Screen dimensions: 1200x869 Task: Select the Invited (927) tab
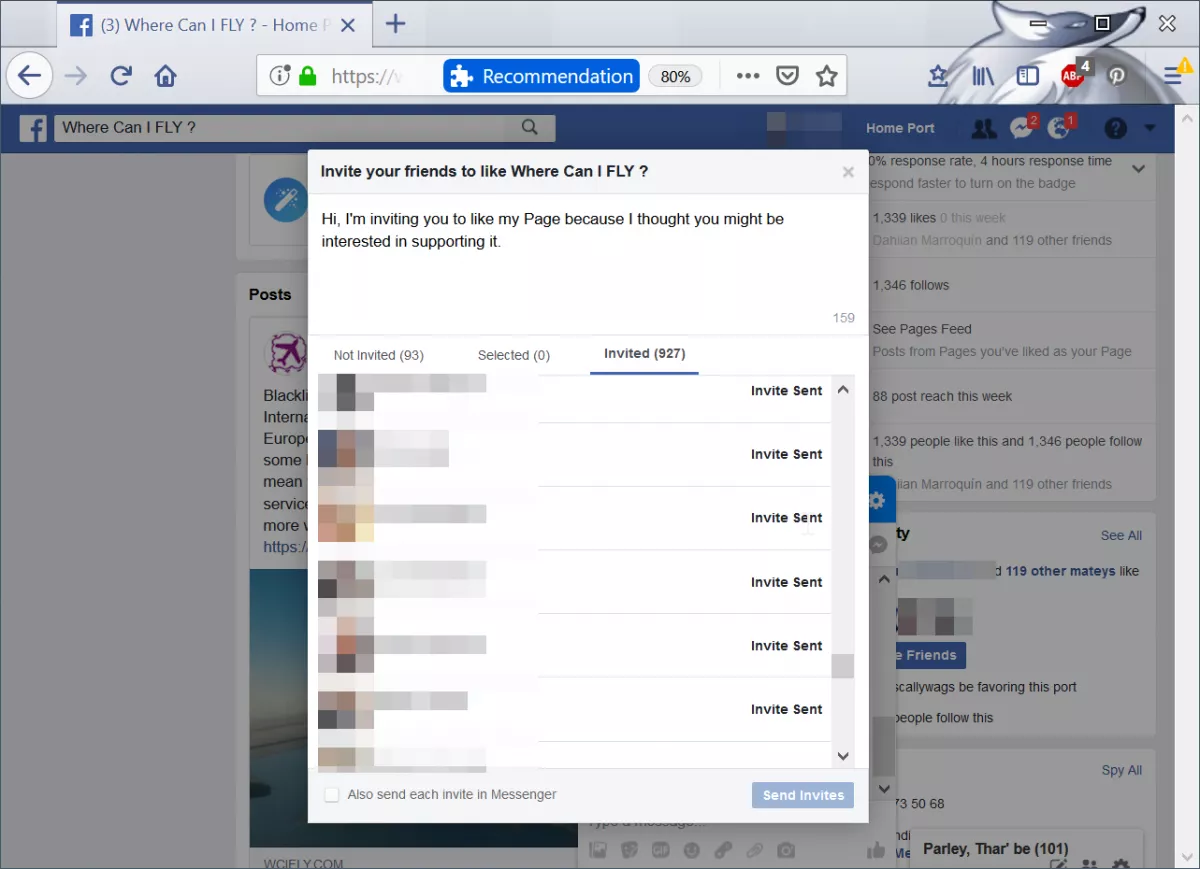point(644,354)
